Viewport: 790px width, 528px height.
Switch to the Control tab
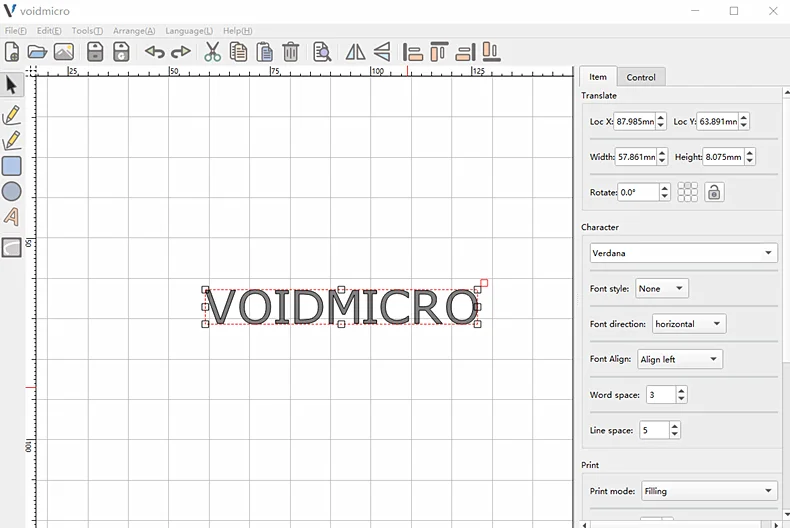click(641, 77)
